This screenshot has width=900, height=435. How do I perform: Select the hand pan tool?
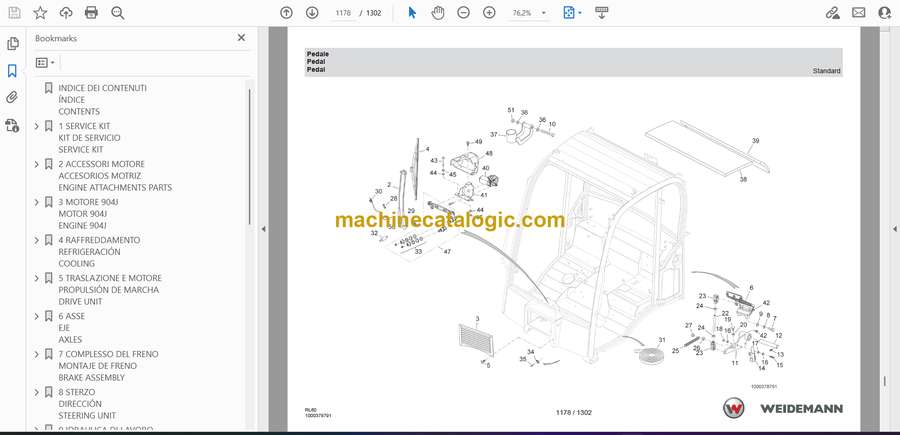(438, 13)
